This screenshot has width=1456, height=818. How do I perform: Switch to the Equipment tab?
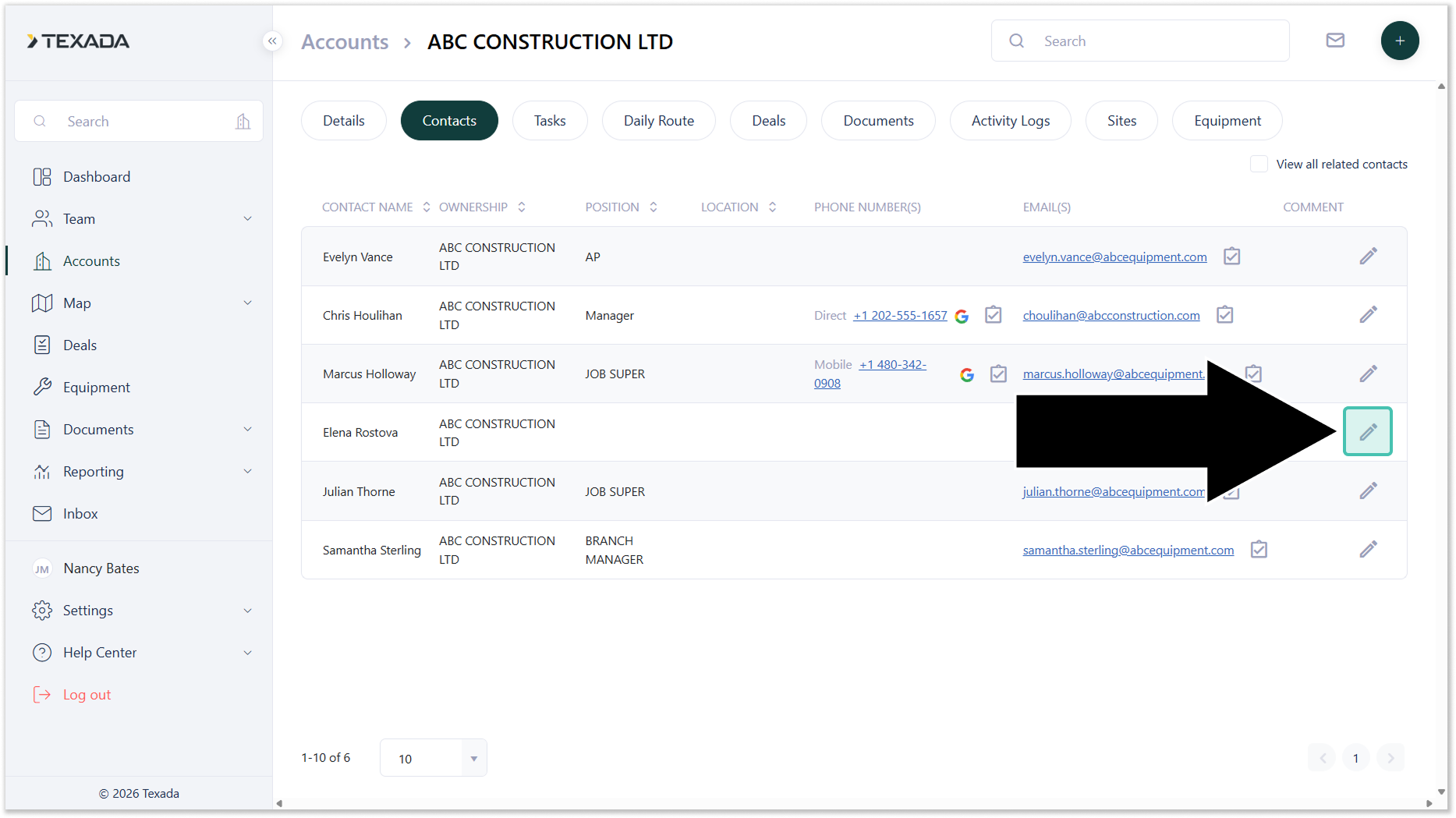[x=1228, y=121]
